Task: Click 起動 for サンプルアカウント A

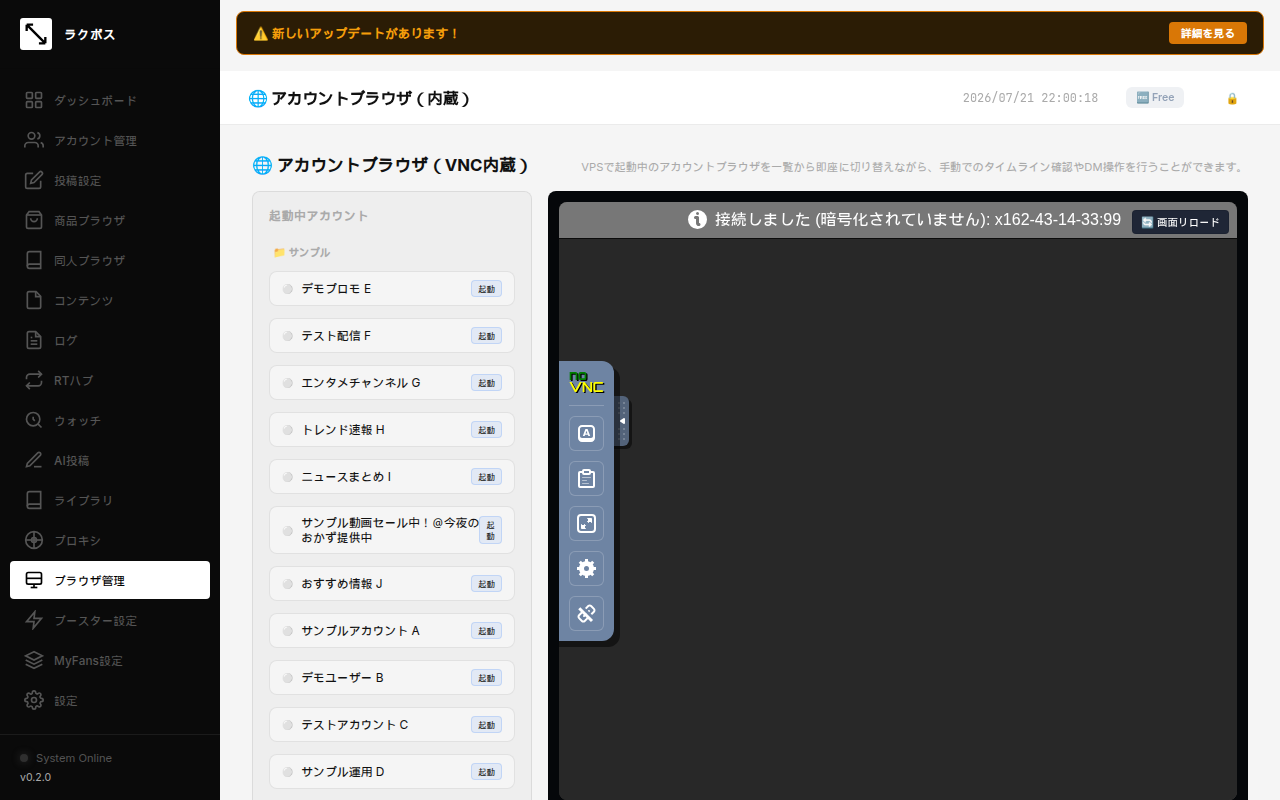Action: click(x=487, y=631)
